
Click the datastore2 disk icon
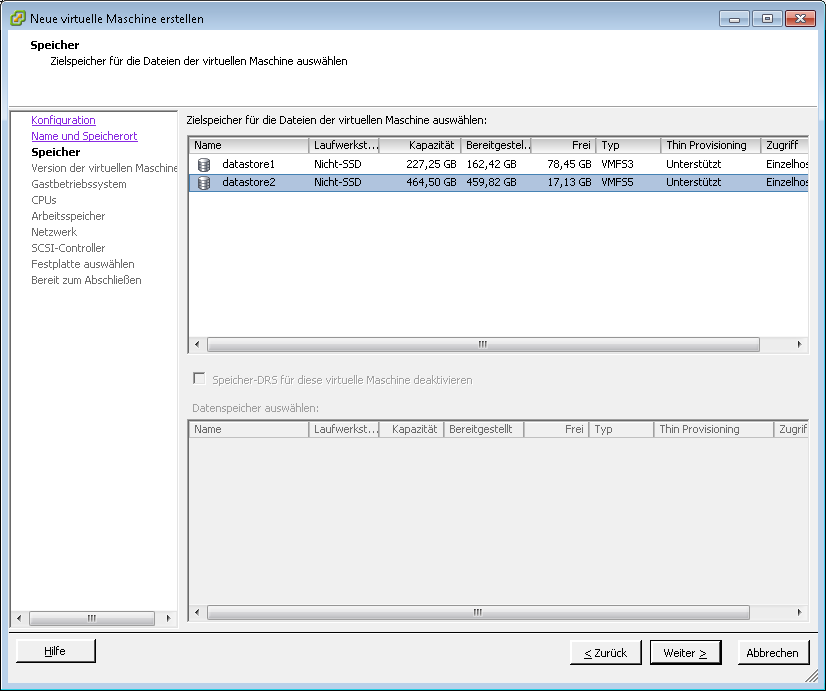204,183
